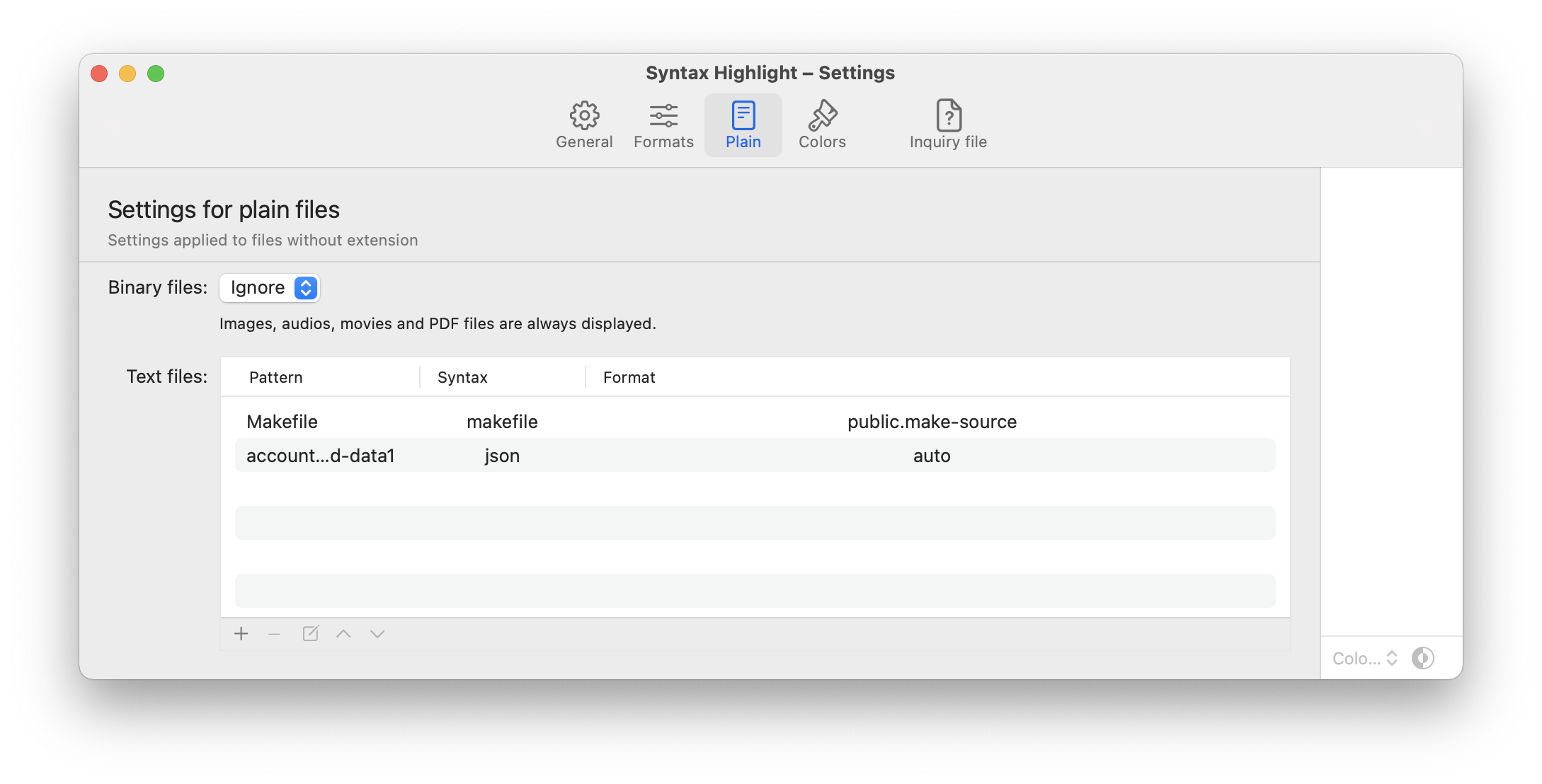This screenshot has height=784, width=1542.
Task: Select the account...d-data1 pattern row
Action: (756, 455)
